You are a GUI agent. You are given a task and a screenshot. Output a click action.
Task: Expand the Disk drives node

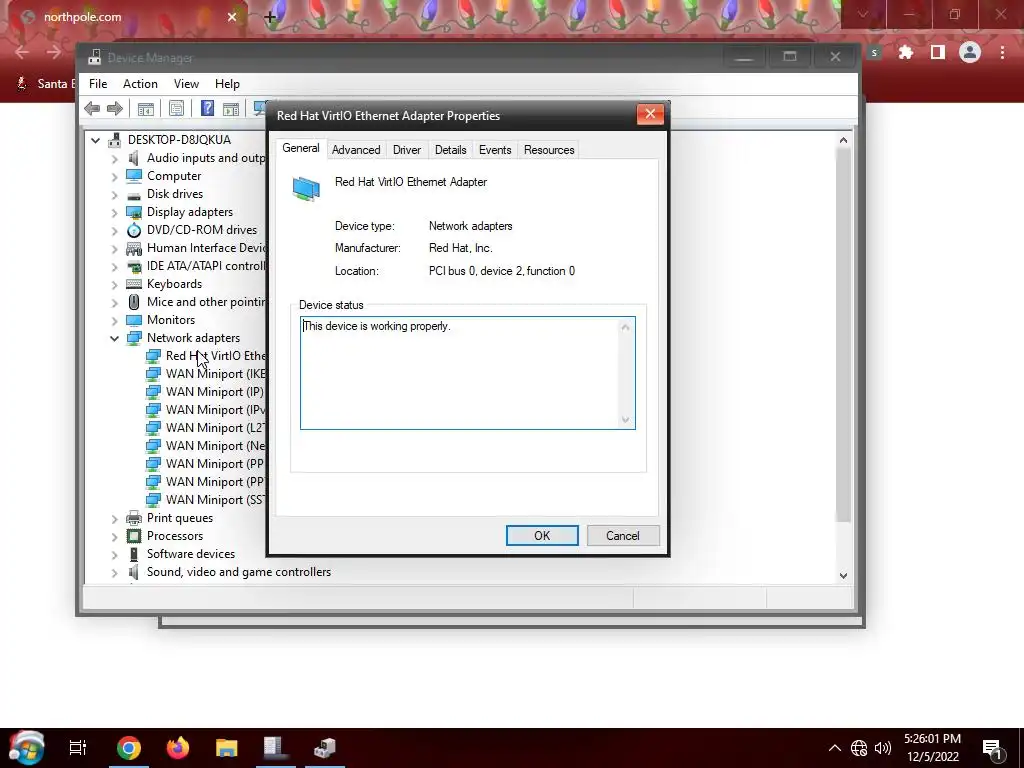pos(114,195)
